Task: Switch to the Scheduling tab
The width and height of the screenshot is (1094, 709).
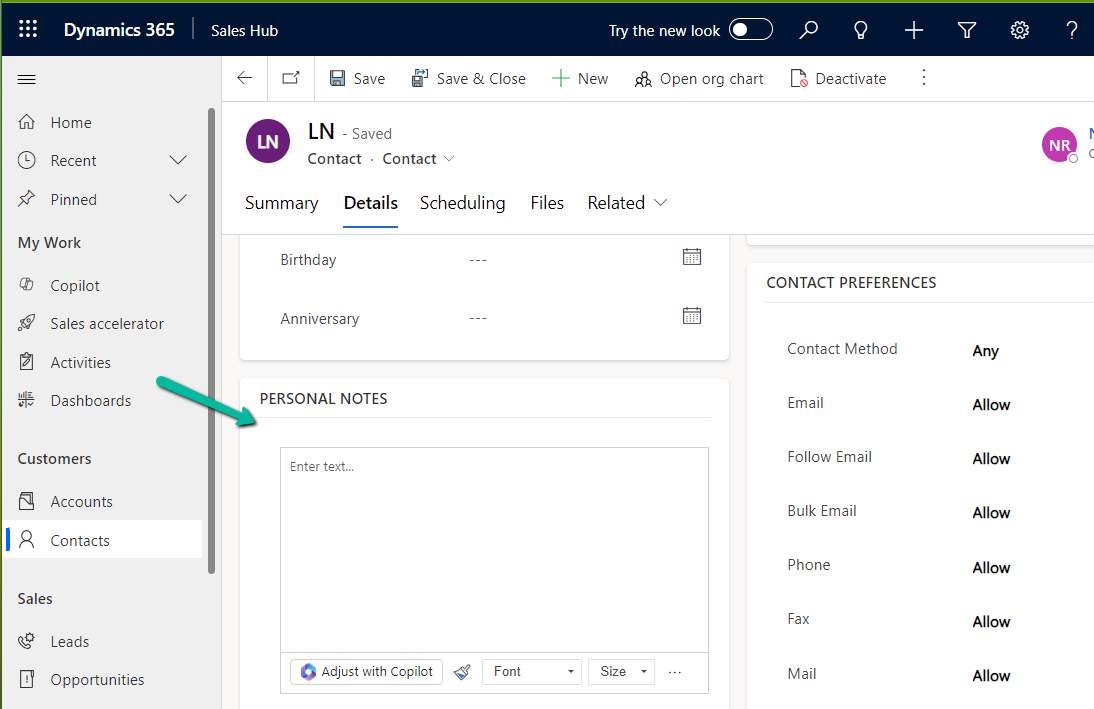Action: point(462,203)
